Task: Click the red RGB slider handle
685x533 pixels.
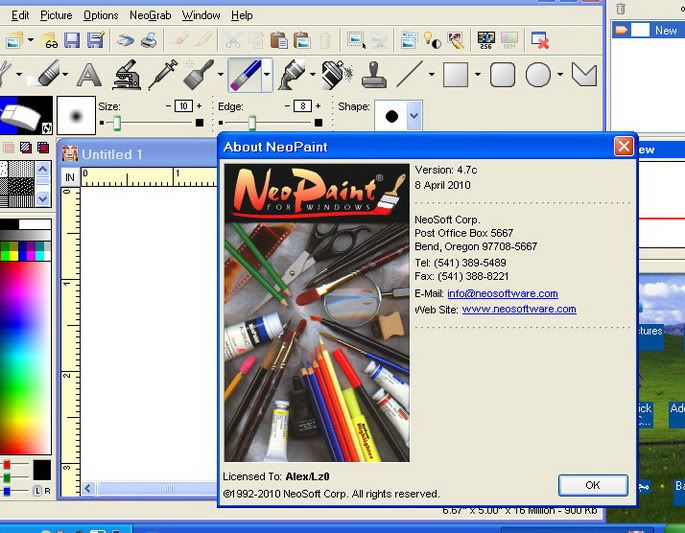Action: click(7, 465)
